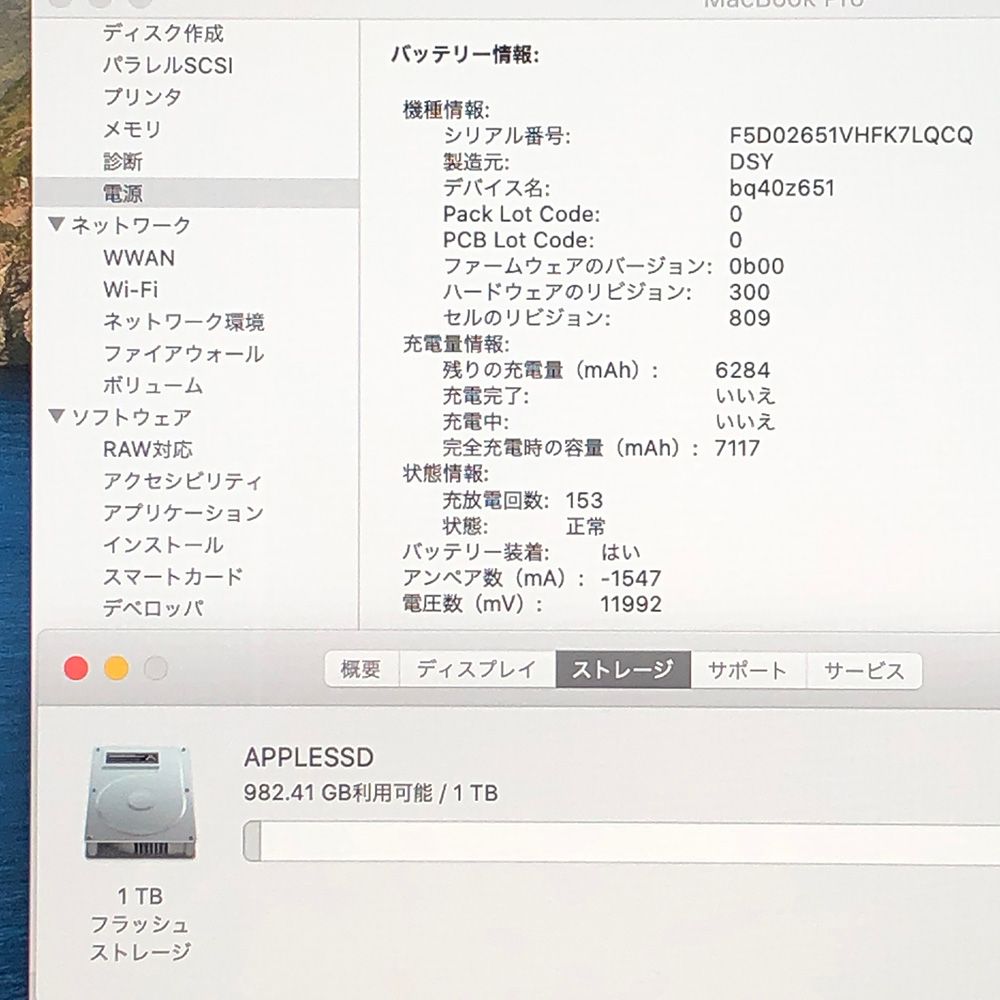Open プリンタ in the sidebar

pyautogui.click(x=143, y=97)
